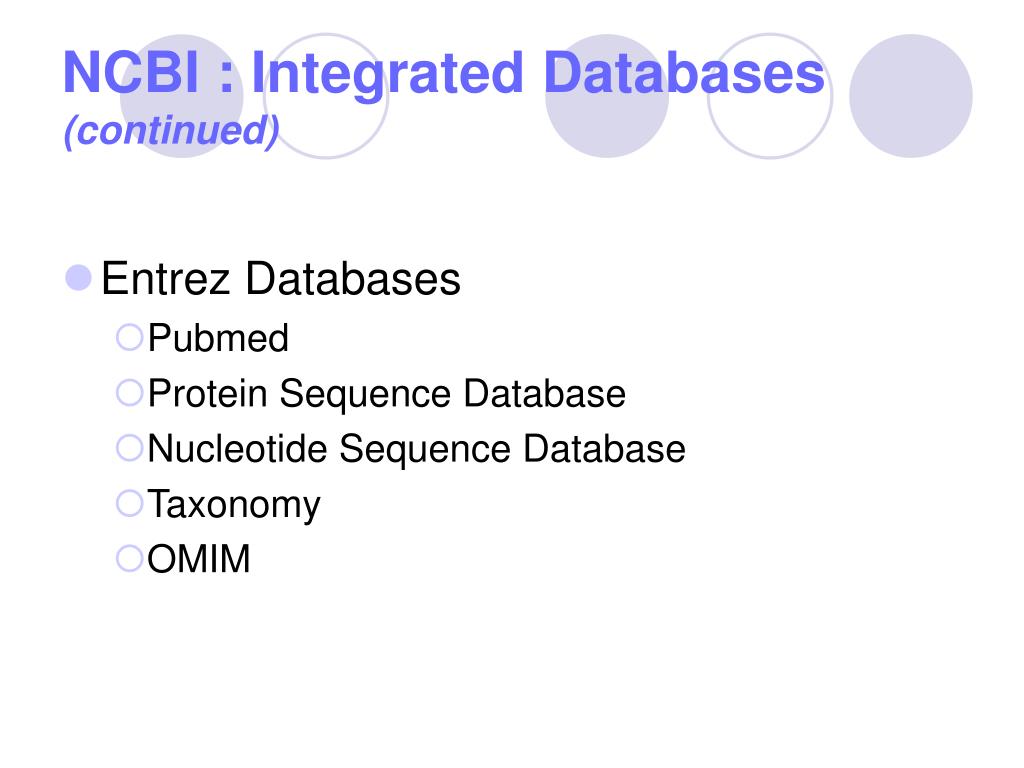Click the outlined circle right of the title

pyautogui.click(x=770, y=95)
